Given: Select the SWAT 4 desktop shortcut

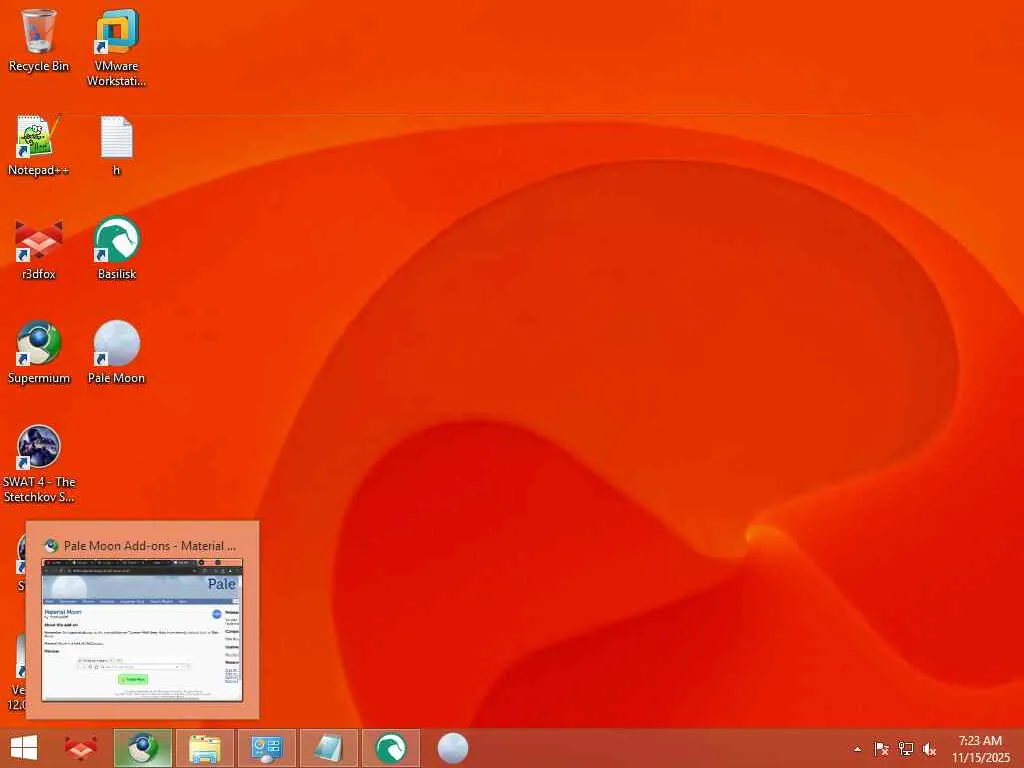Looking at the screenshot, I should click(x=39, y=464).
